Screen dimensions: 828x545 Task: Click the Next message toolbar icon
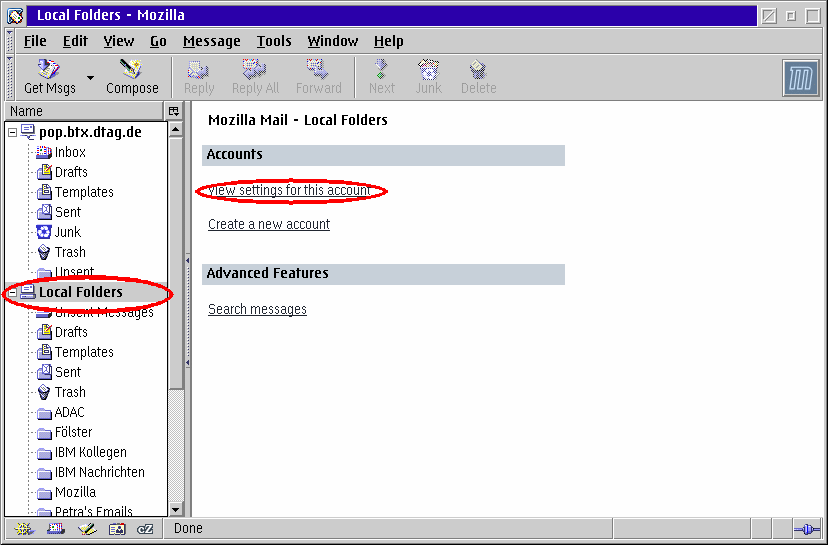[x=381, y=69]
